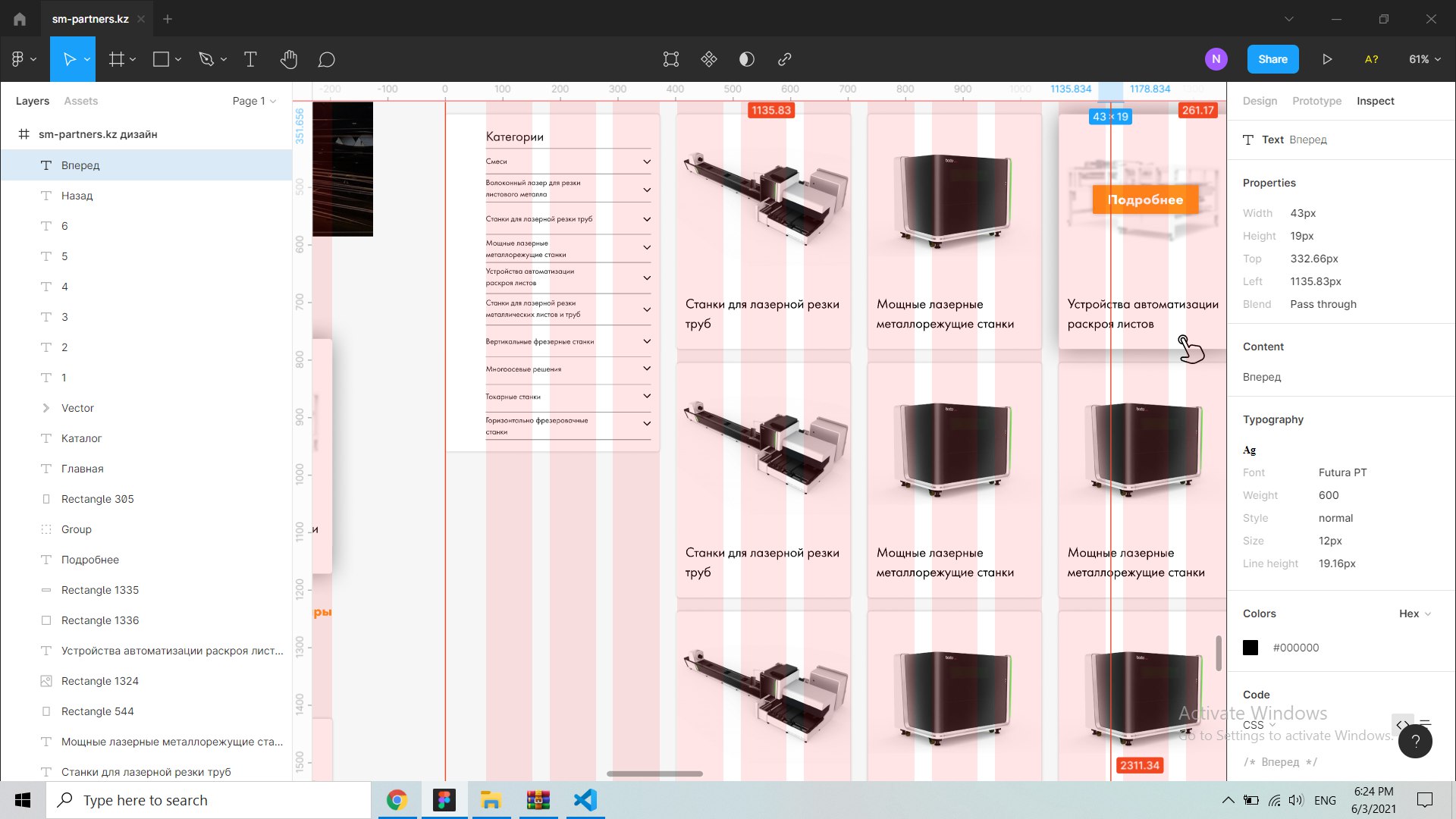This screenshot has height=819, width=1456.
Task: Select the Rectangle shape tool
Action: coord(161,59)
